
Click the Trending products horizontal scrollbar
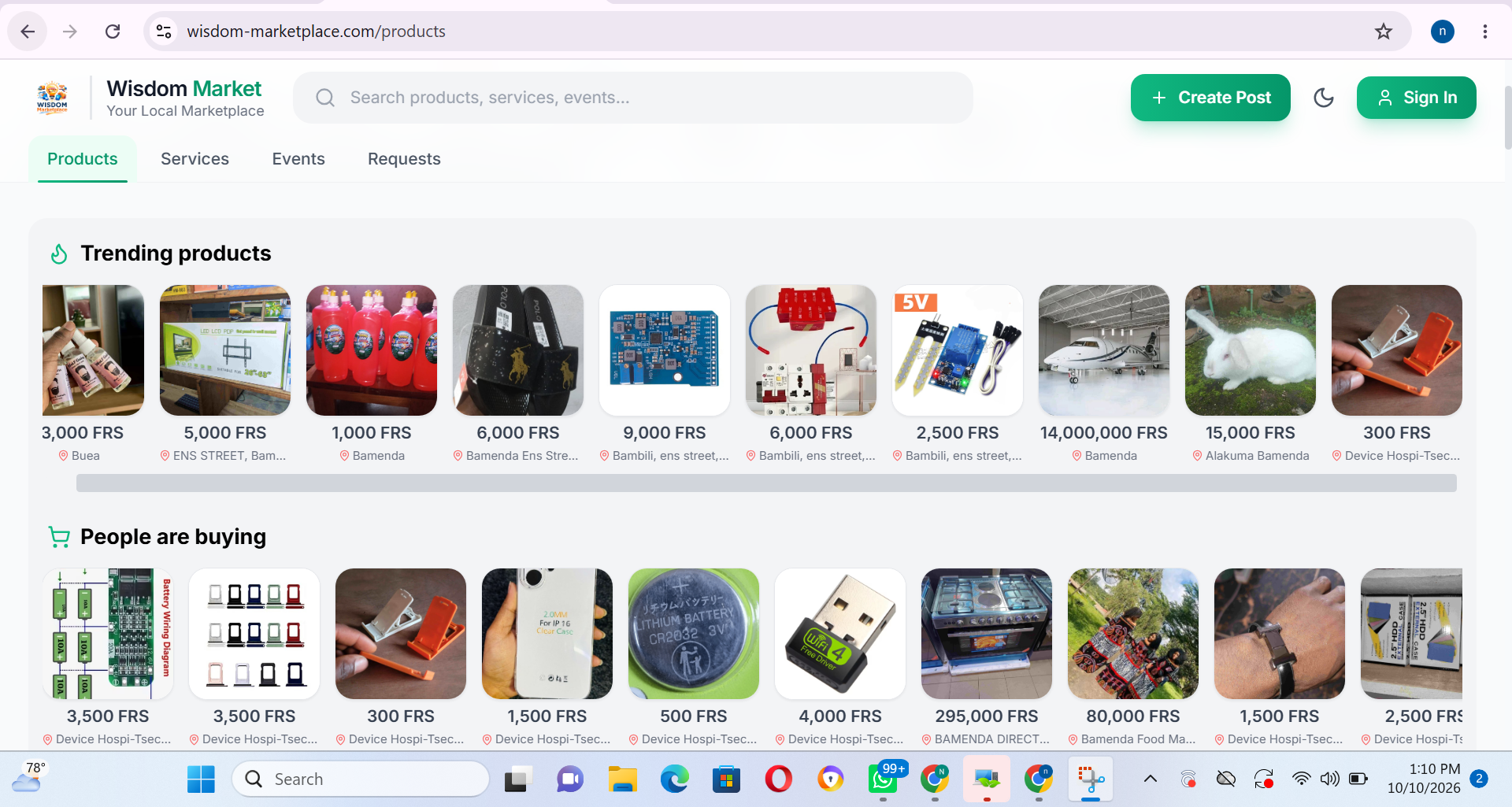[x=766, y=483]
